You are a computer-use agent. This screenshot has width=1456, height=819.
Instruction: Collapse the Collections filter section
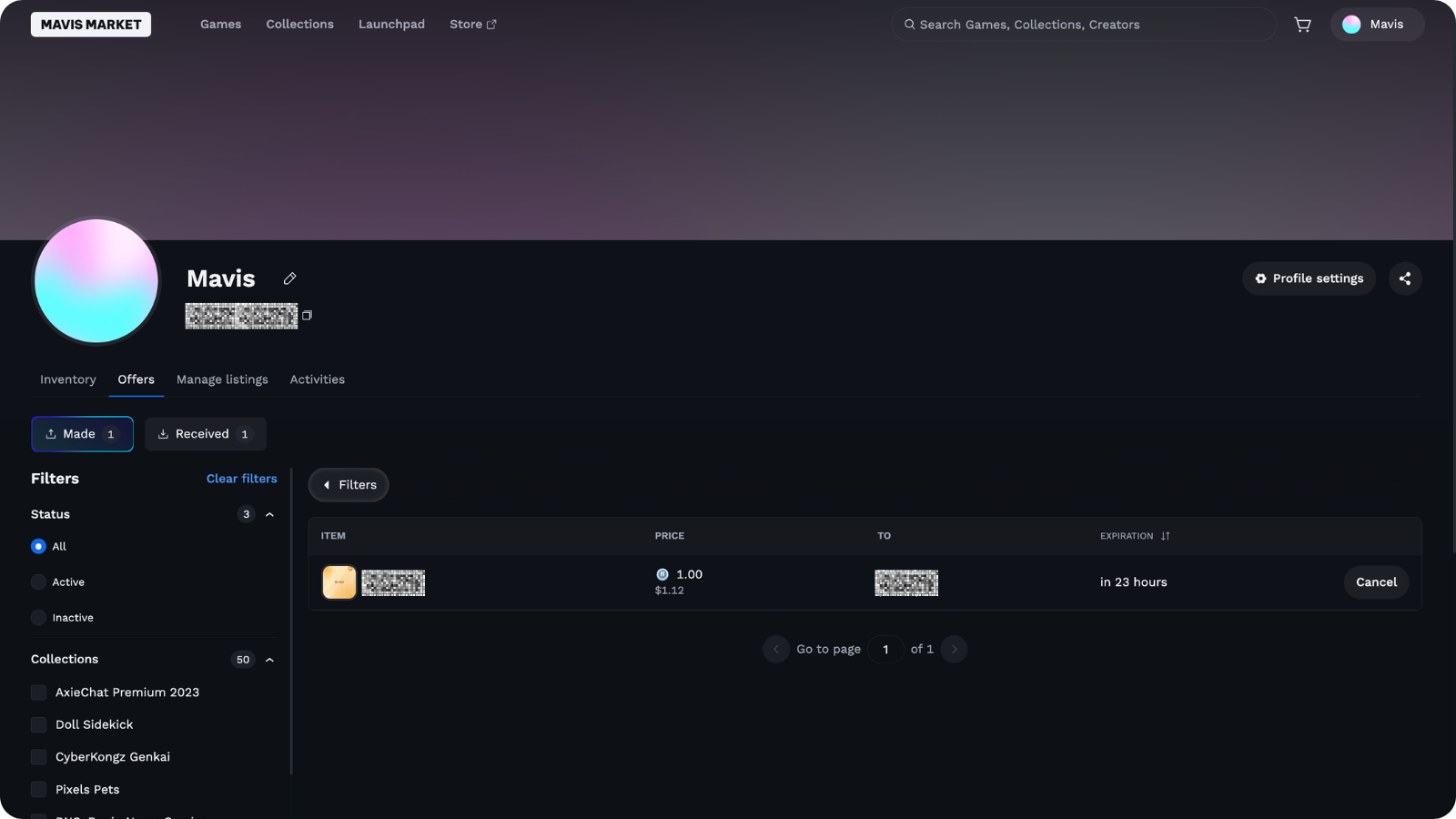269,660
